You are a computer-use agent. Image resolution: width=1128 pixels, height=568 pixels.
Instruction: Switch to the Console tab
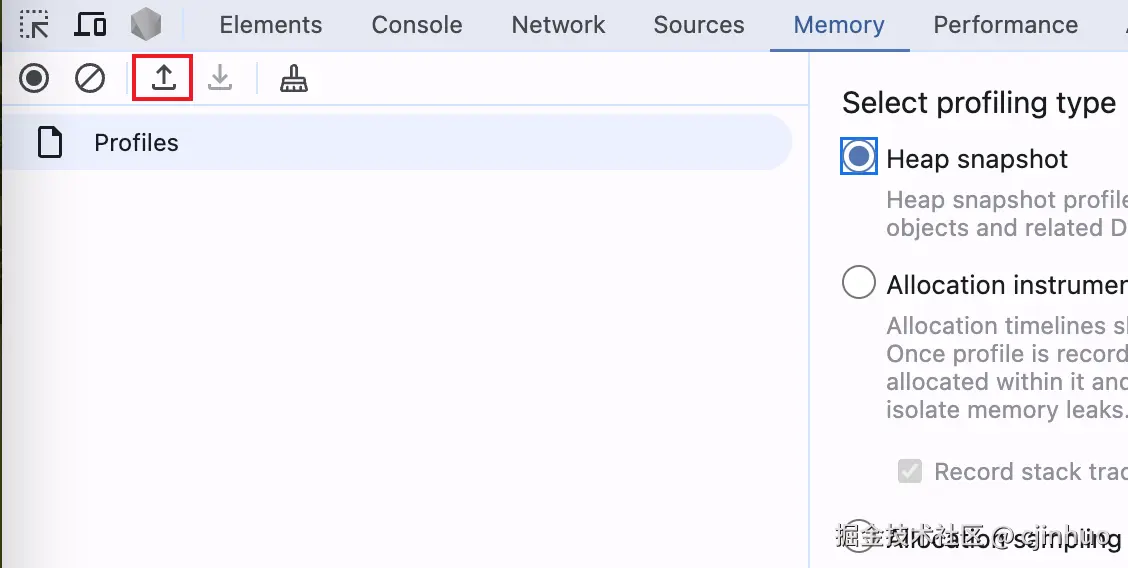[416, 25]
